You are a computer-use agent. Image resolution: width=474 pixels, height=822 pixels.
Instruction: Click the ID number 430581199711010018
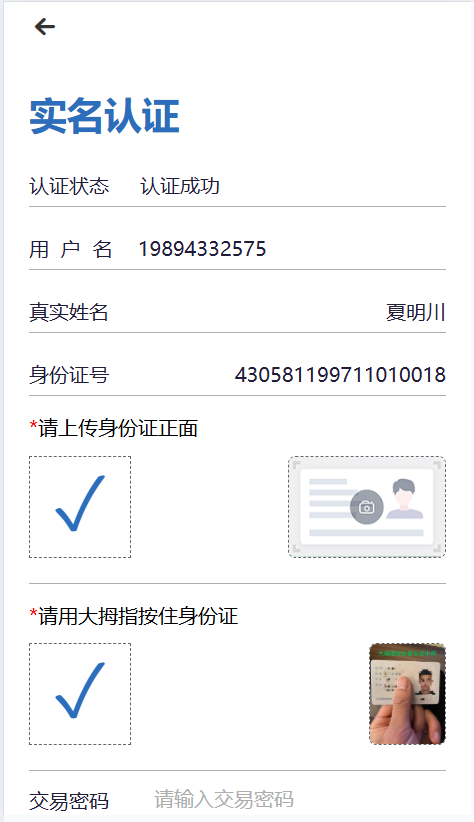coord(340,375)
